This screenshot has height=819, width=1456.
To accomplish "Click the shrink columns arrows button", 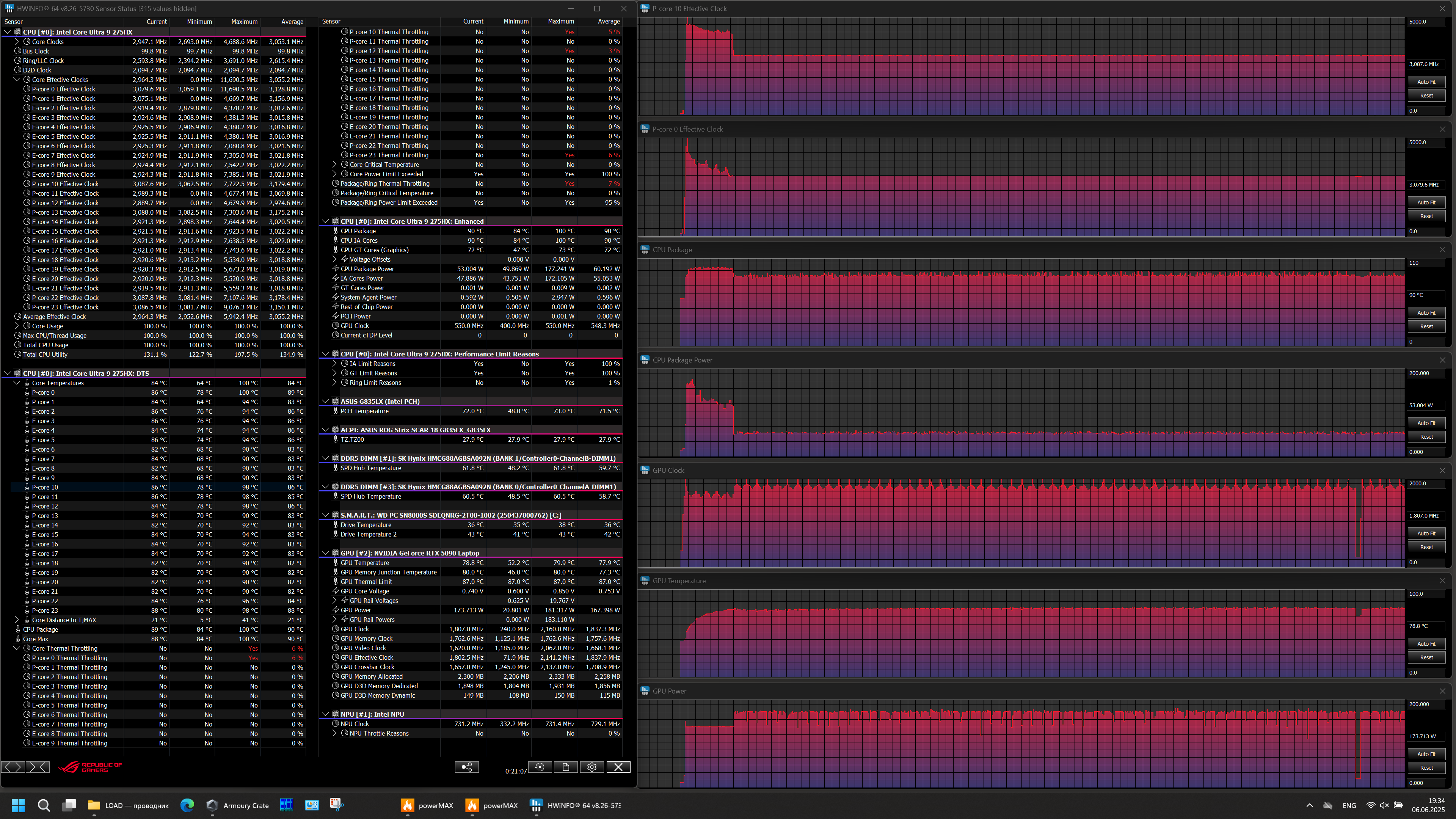I will pyautogui.click(x=37, y=767).
